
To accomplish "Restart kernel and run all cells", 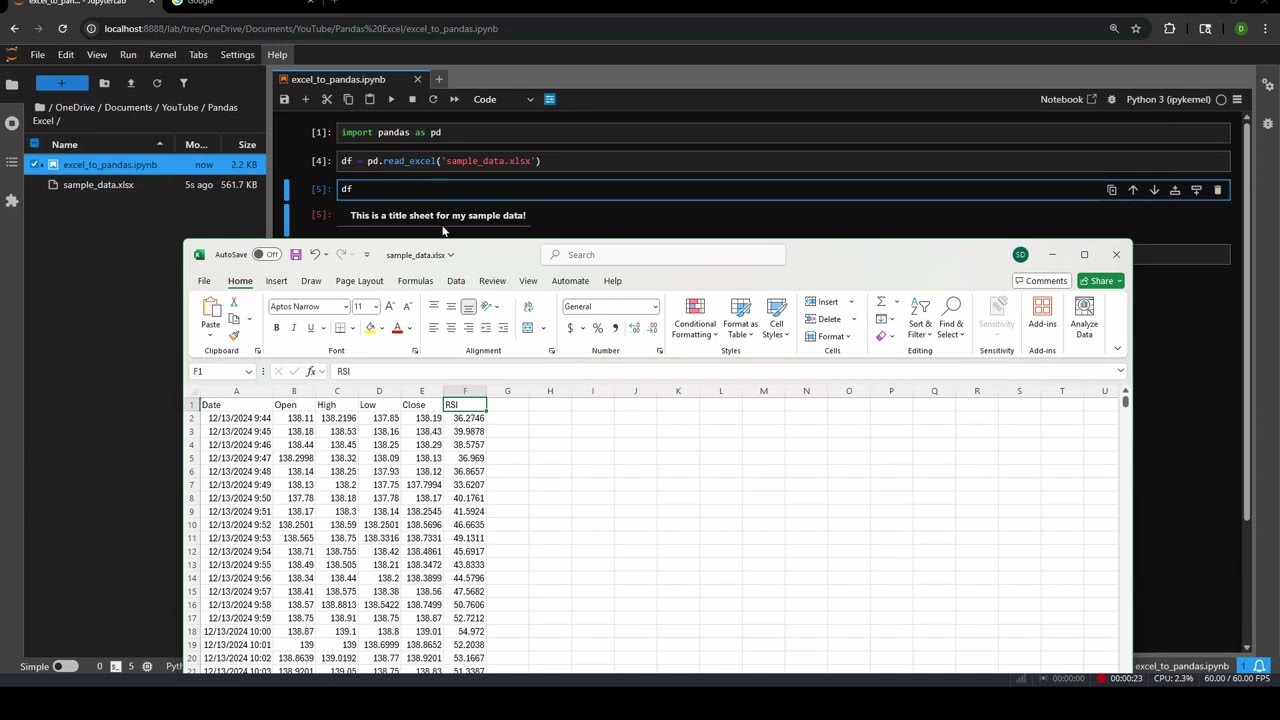I will coord(454,99).
